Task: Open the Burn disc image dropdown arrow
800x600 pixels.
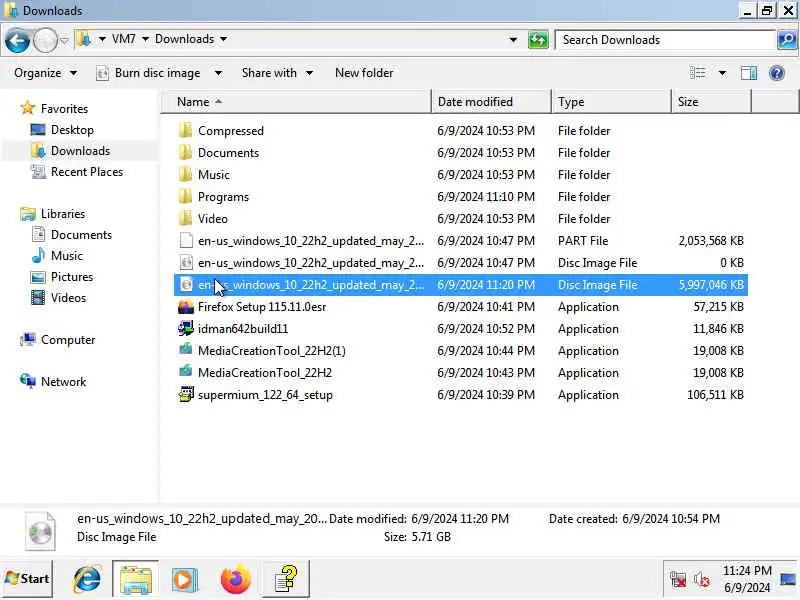Action: (218, 73)
